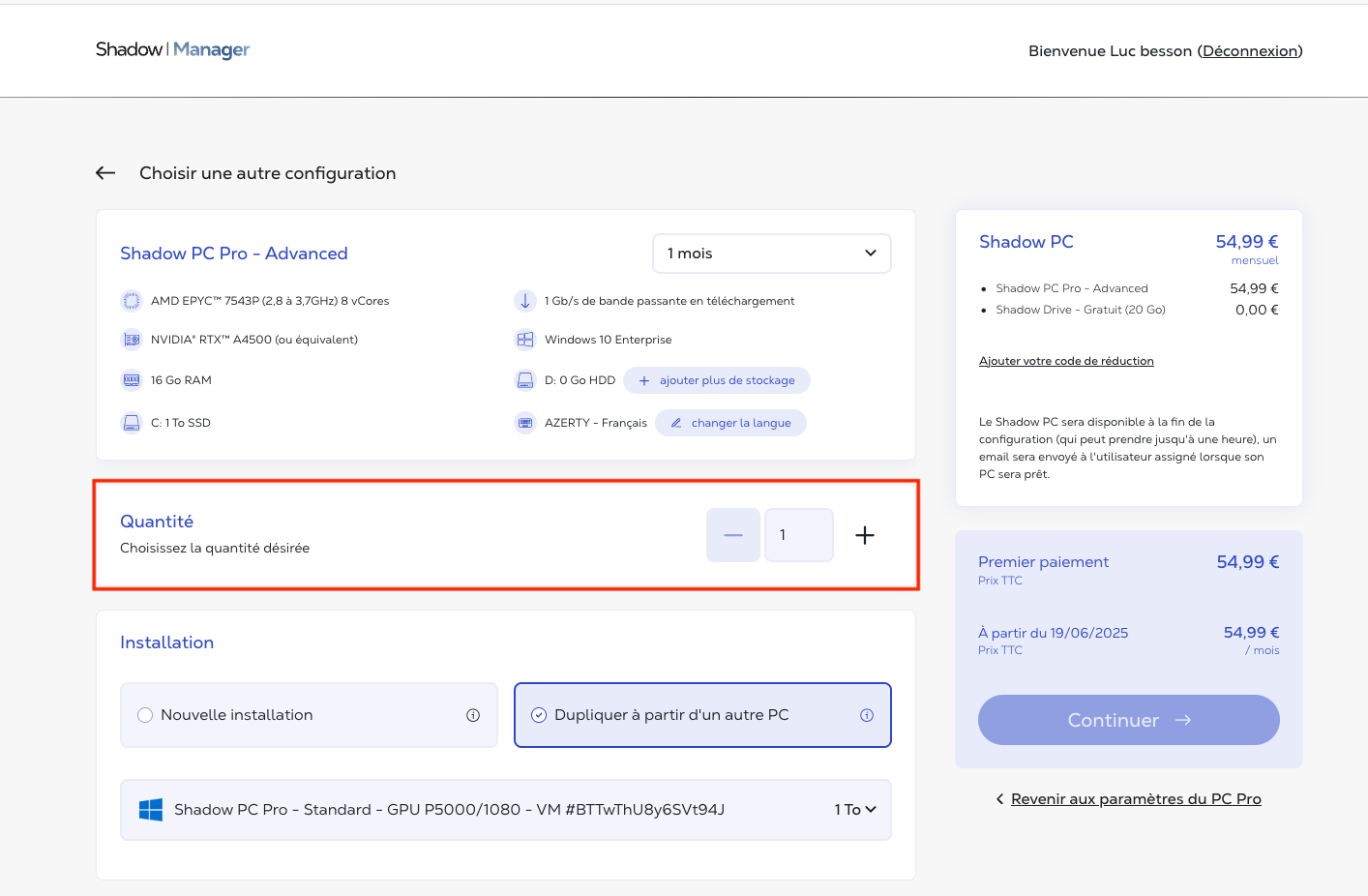This screenshot has width=1368, height=896.
Task: Select Dupliquer à partir d'un autre PC option
Action: [x=702, y=715]
